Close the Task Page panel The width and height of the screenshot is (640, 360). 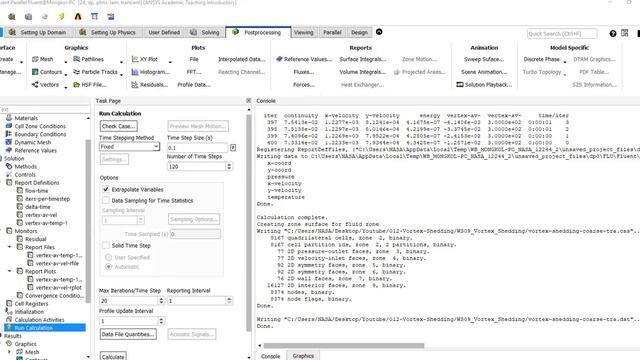249,100
